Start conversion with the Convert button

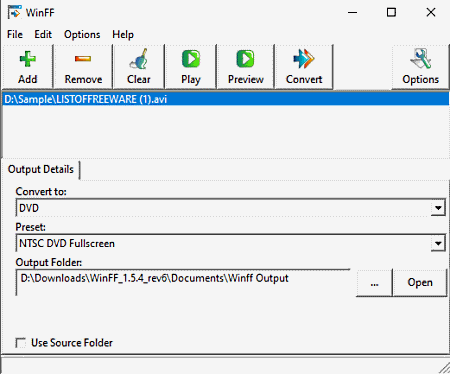coord(304,67)
